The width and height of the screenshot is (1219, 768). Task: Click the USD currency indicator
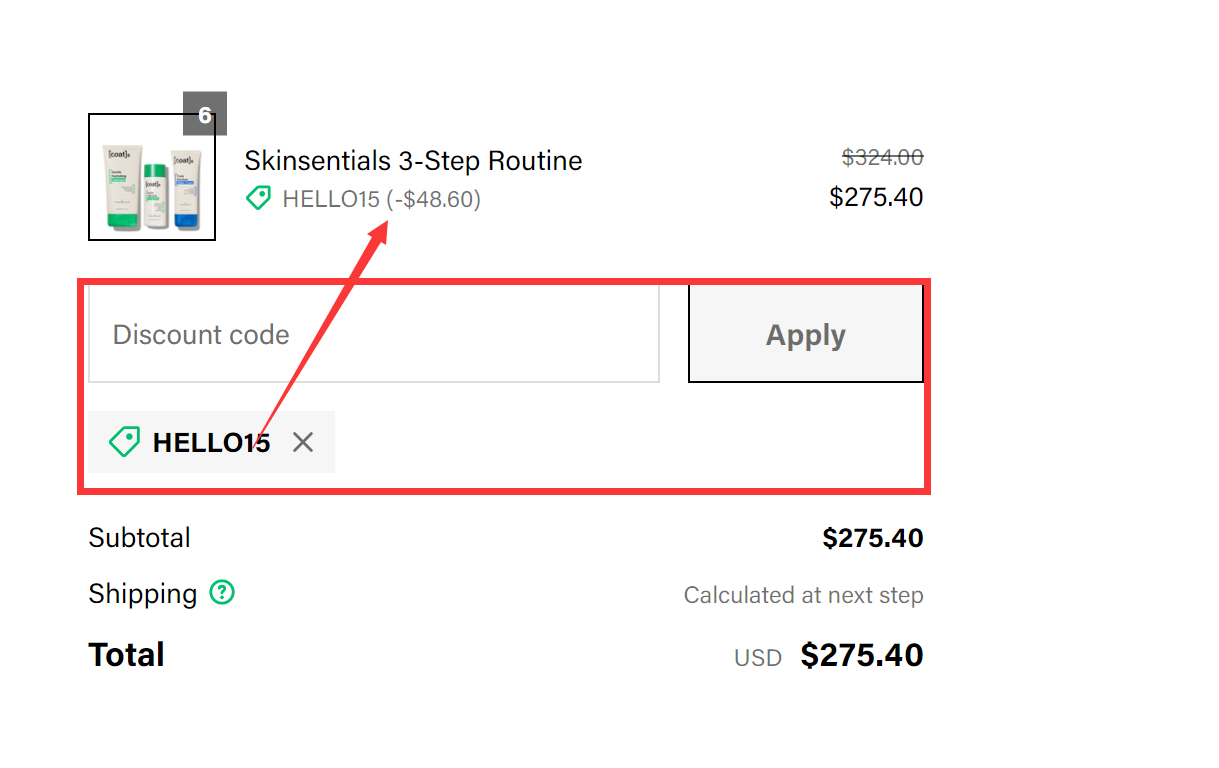tap(757, 657)
